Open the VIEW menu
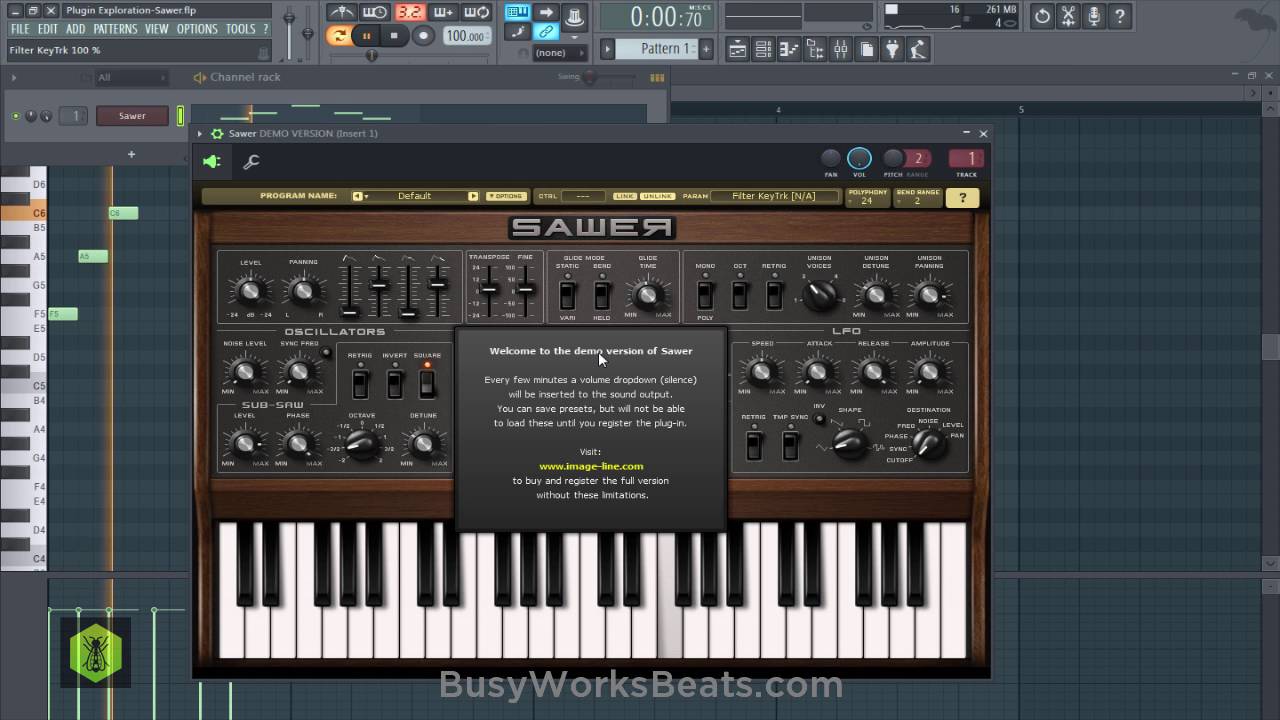The image size is (1280, 720). [x=157, y=29]
